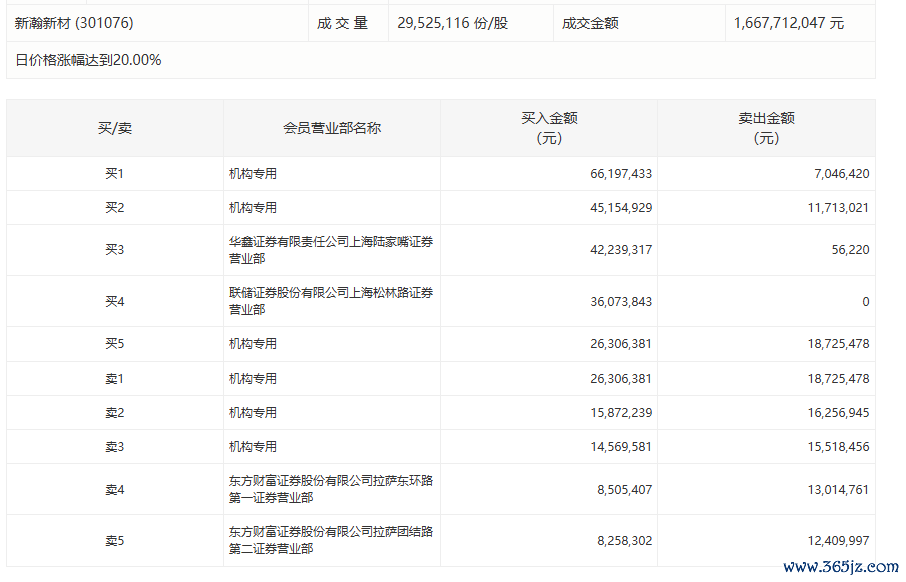
Task: Click the 卖出金额 (元) column header
Action: [766, 128]
